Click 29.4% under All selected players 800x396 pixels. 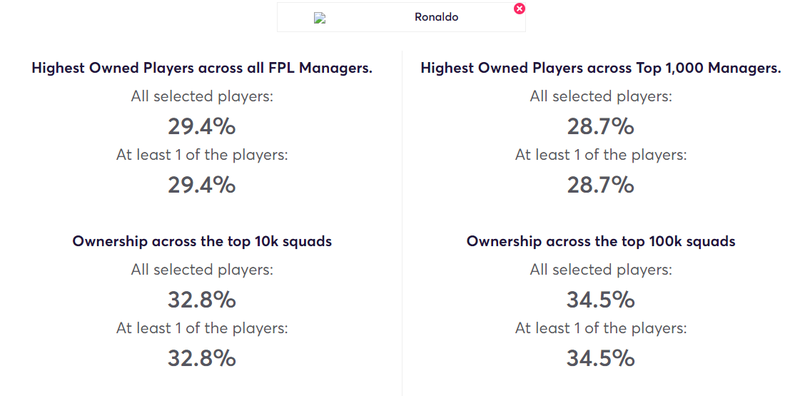(202, 127)
